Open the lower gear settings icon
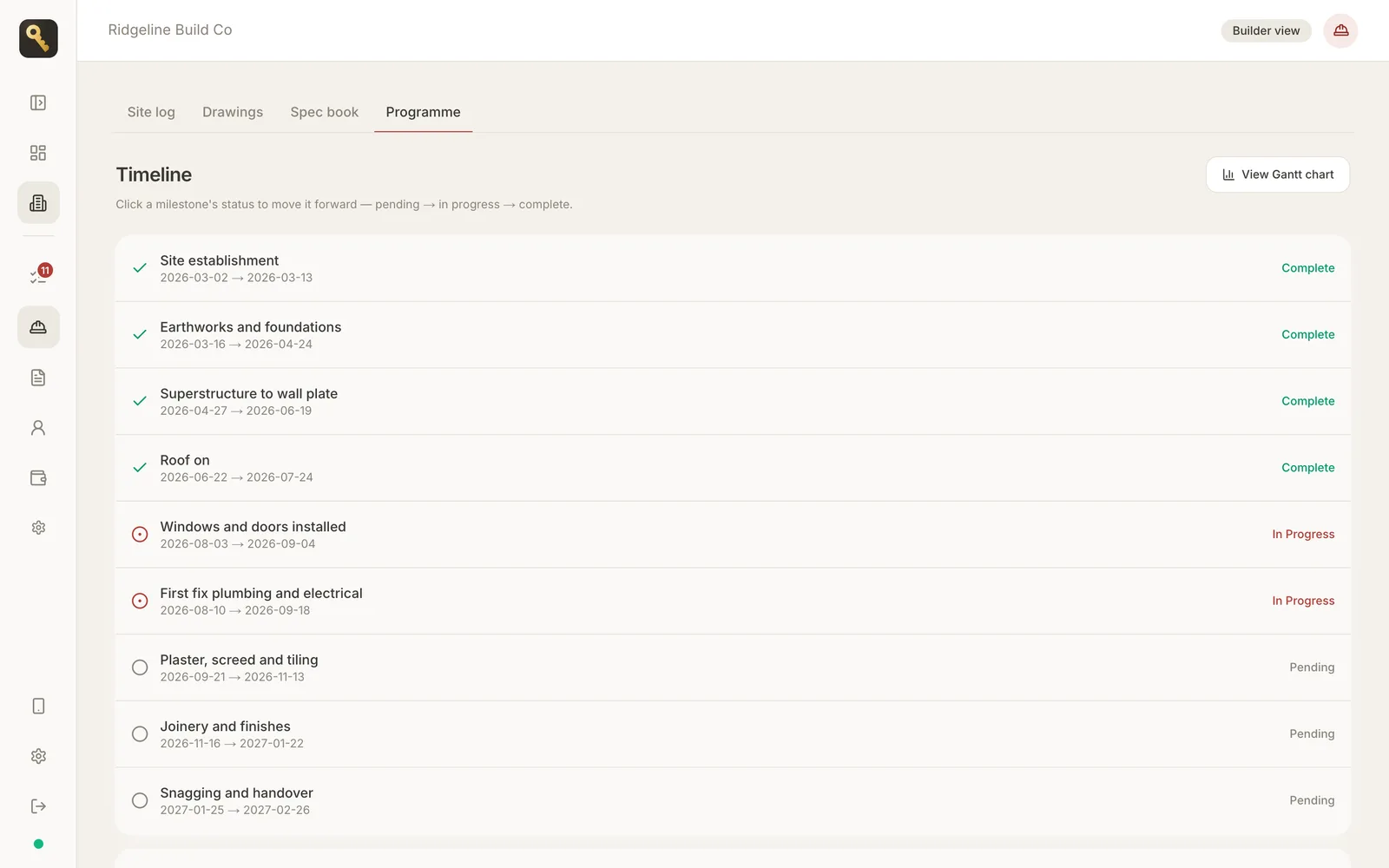Screen dimensions: 1389x868 pyautogui.click(x=38, y=757)
